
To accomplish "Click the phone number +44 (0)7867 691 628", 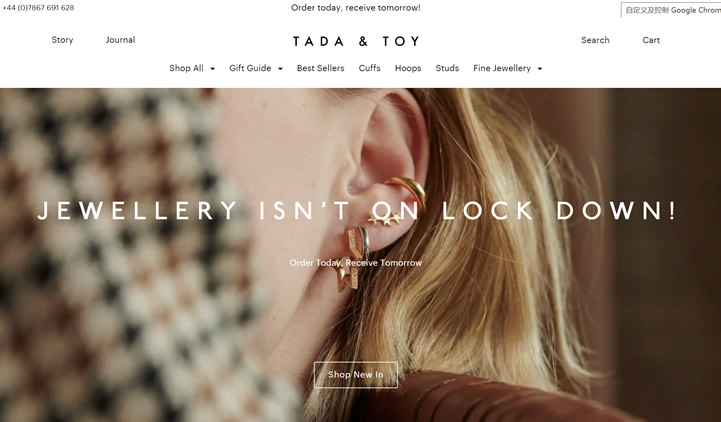I will 38,8.
